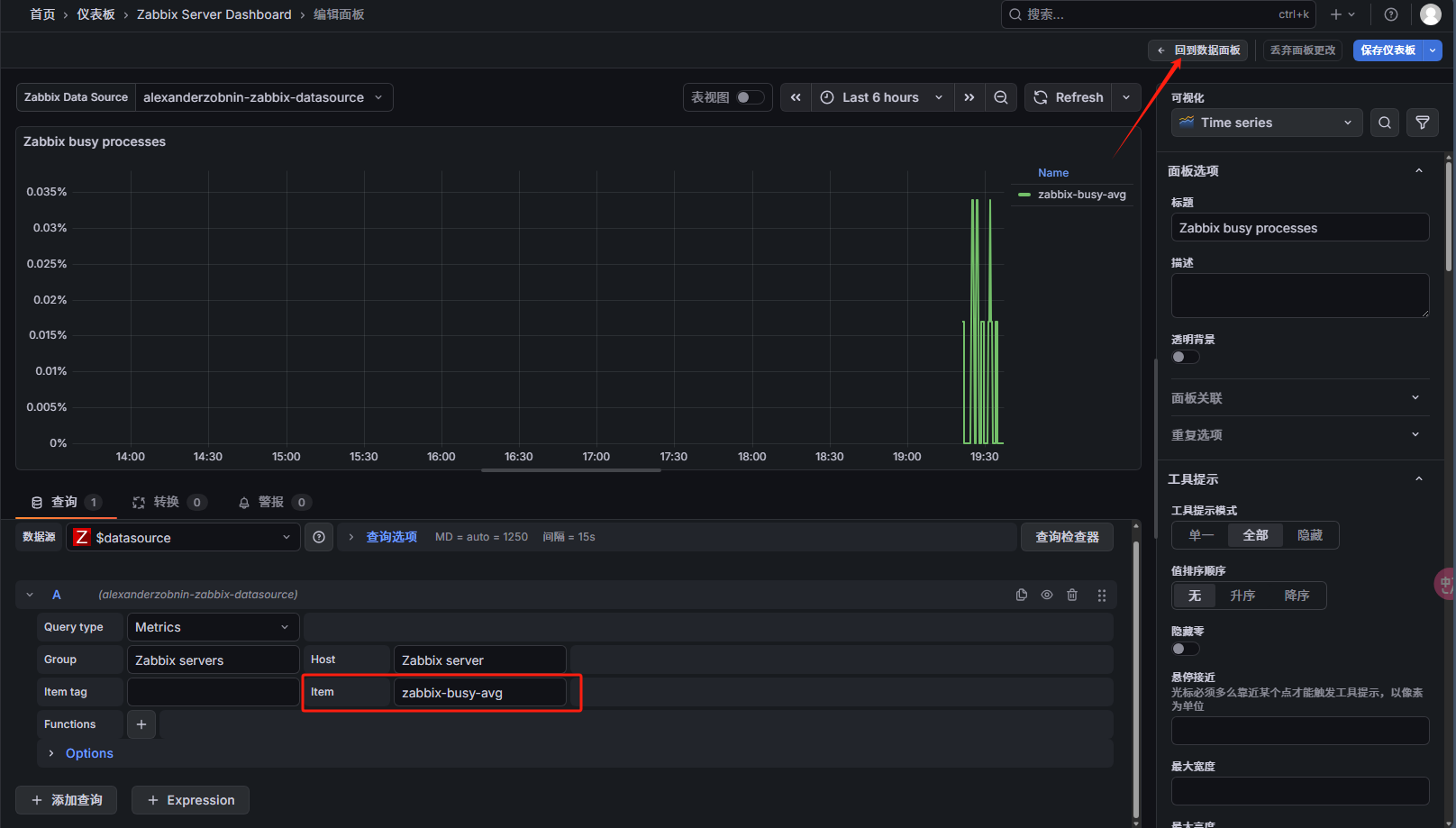Toggle the table view switch
Screen dimensions: 1456x828
coord(751,97)
